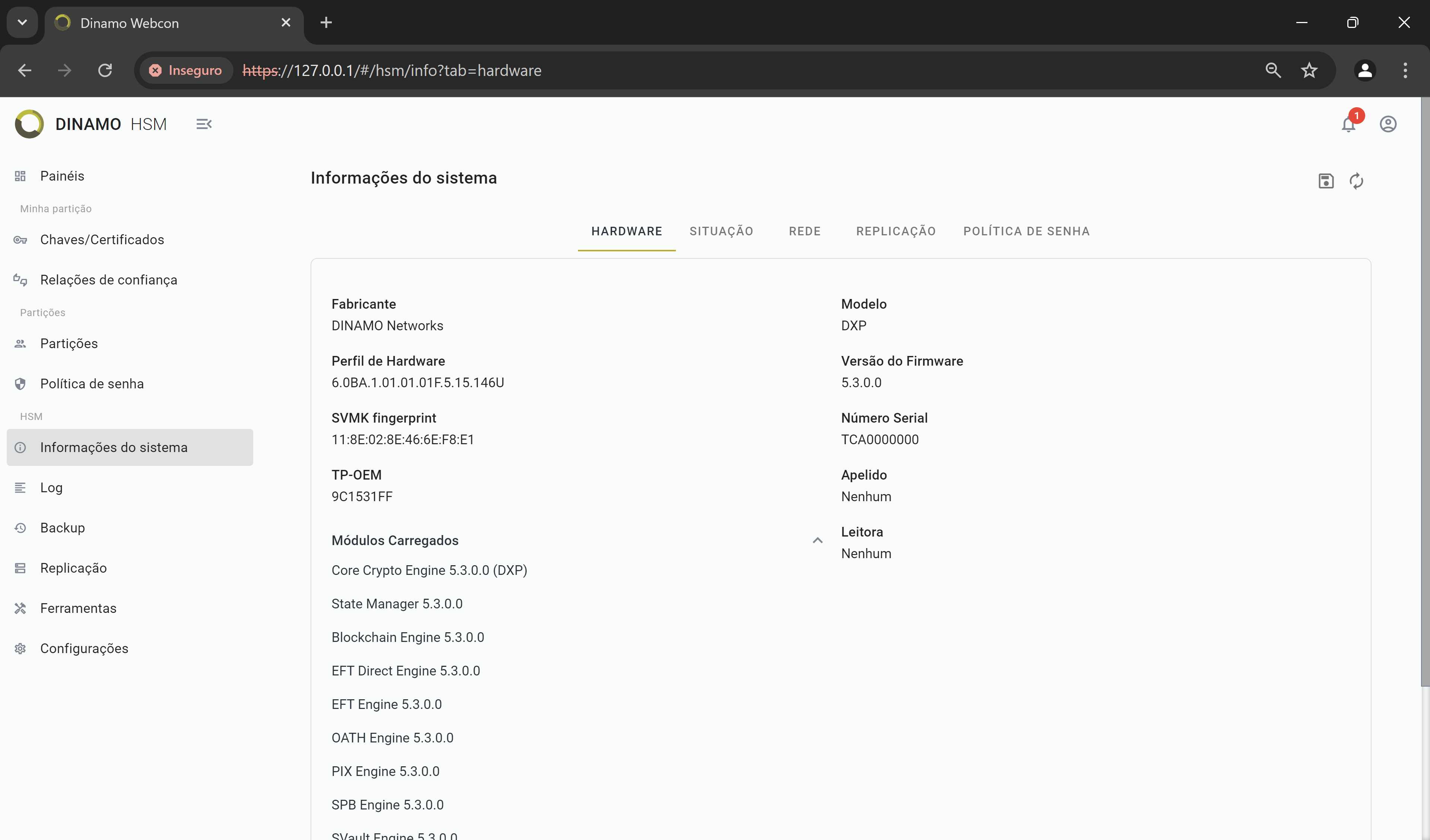Collapse the Módulos Carregados list
Image resolution: width=1430 pixels, height=840 pixels.
817,540
